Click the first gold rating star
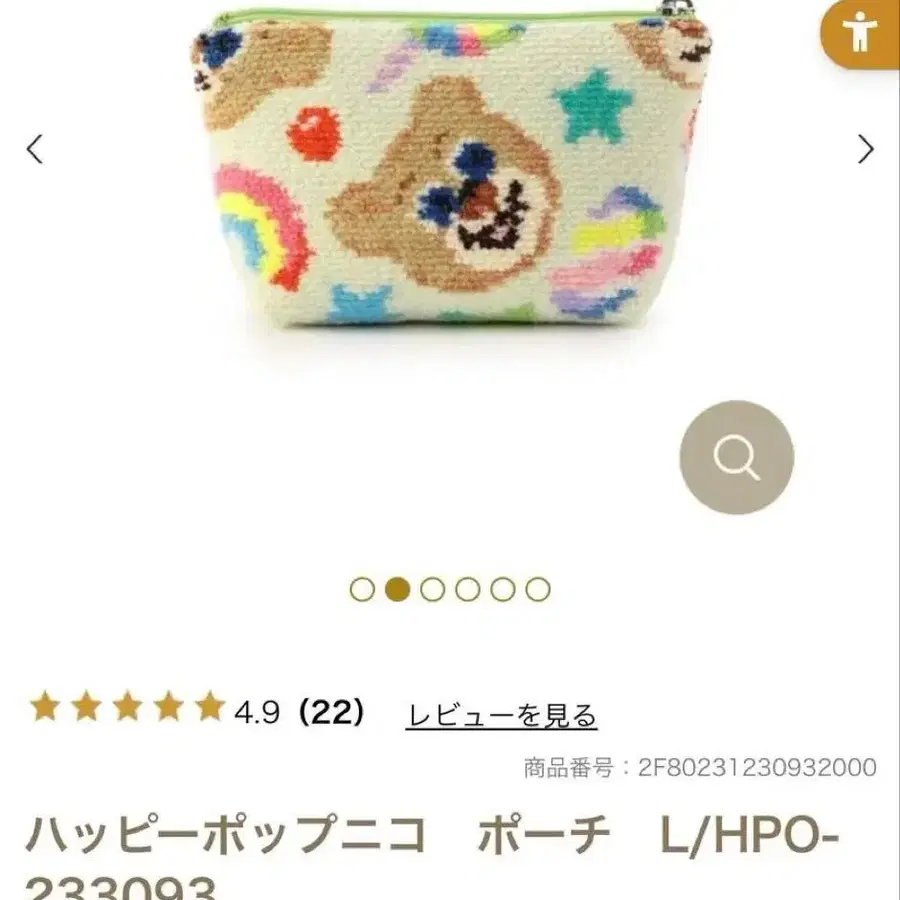Viewport: 900px width, 900px height. (x=45, y=706)
